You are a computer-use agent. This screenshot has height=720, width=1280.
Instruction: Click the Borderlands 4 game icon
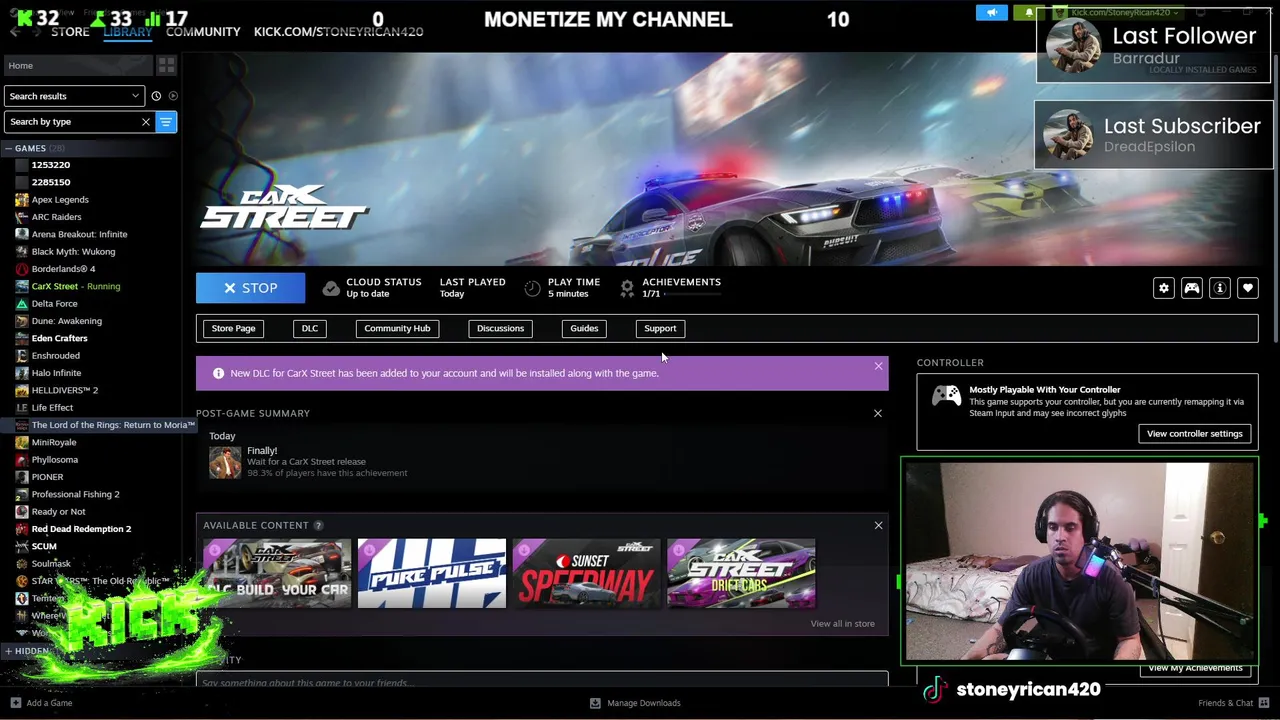click(22, 269)
